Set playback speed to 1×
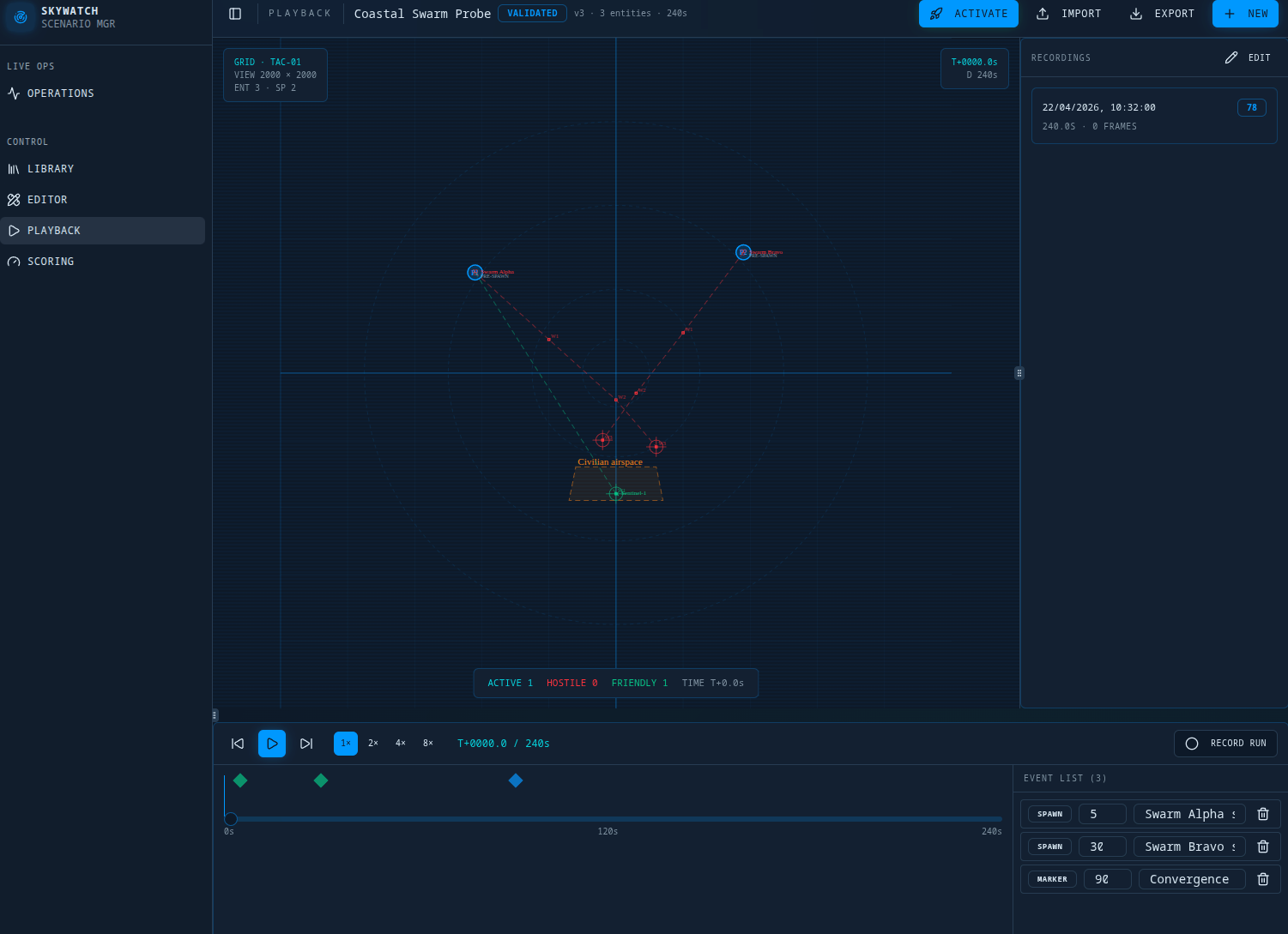Image resolution: width=1288 pixels, height=934 pixels. tap(346, 744)
